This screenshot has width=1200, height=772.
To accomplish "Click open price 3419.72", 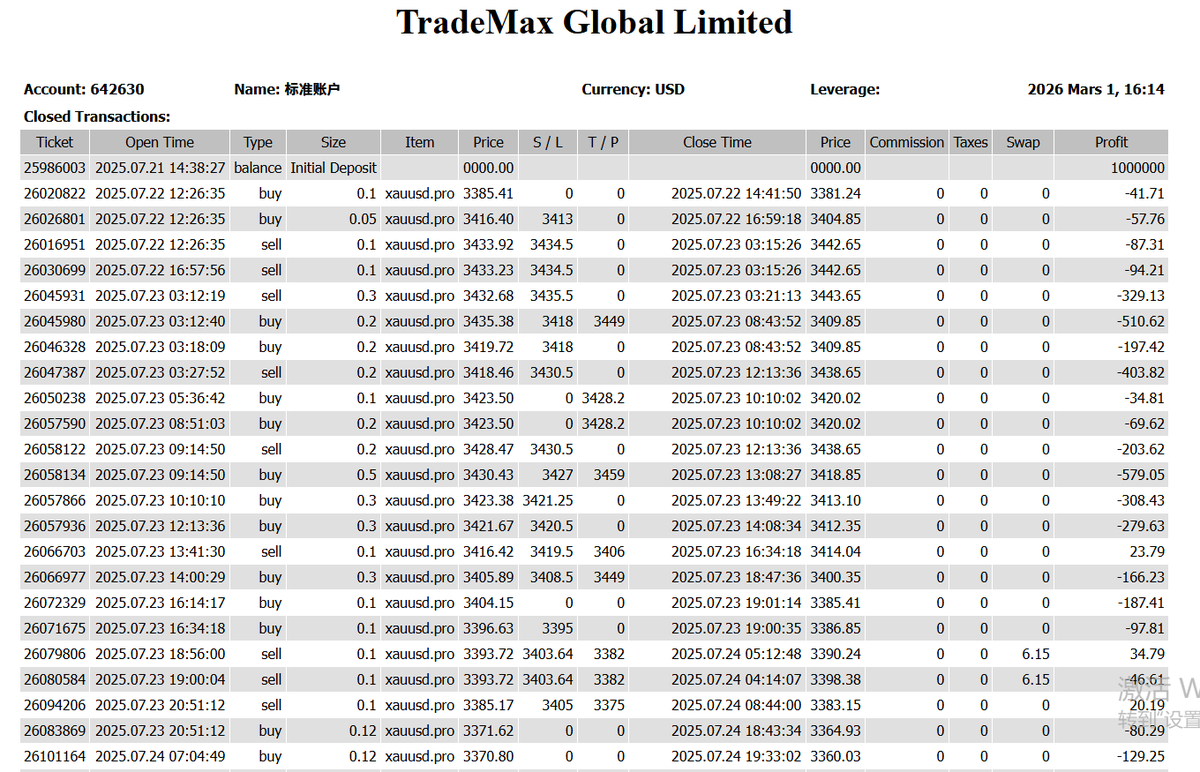I will click(x=488, y=347).
